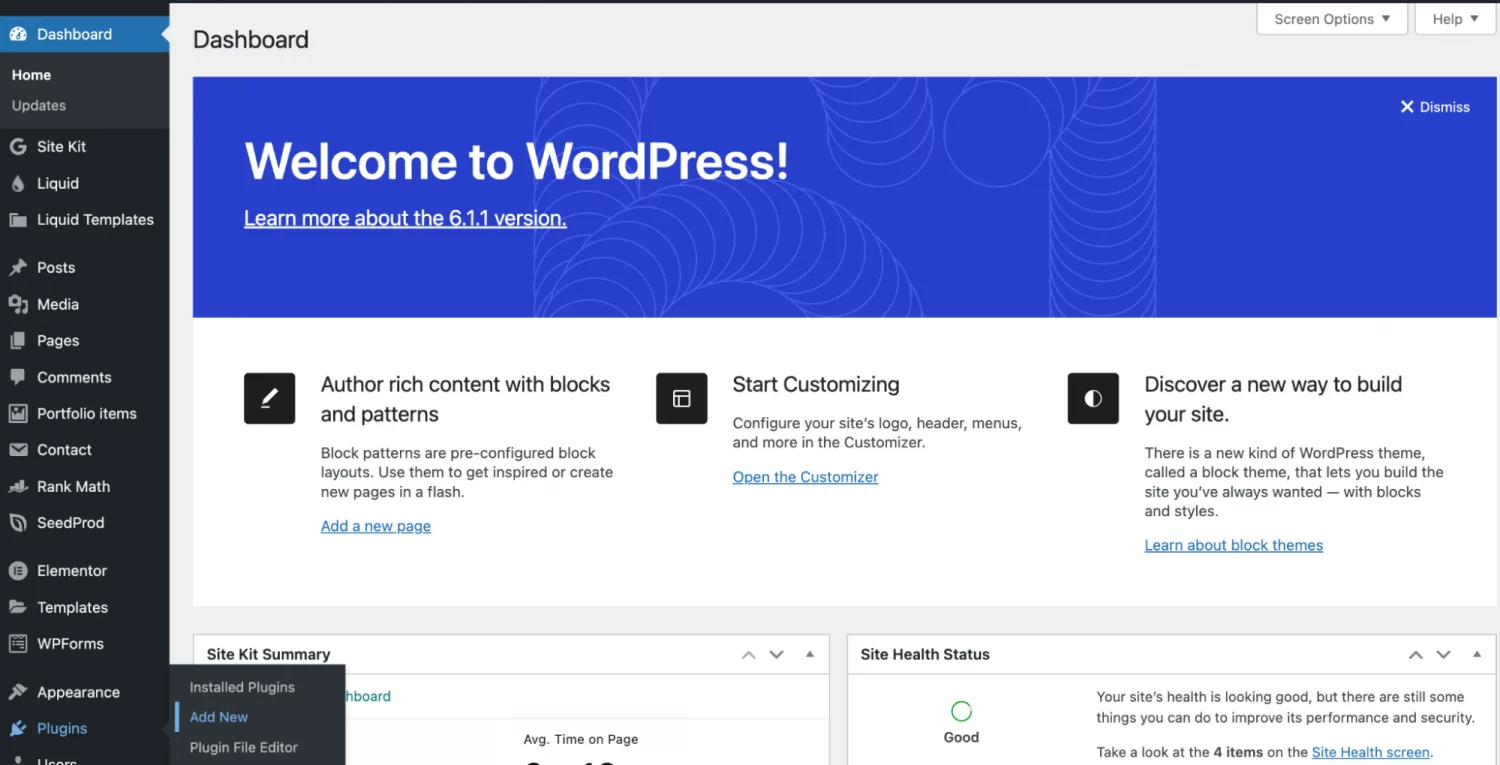Click Open the Customizer link
This screenshot has width=1500, height=765.
[x=806, y=477]
